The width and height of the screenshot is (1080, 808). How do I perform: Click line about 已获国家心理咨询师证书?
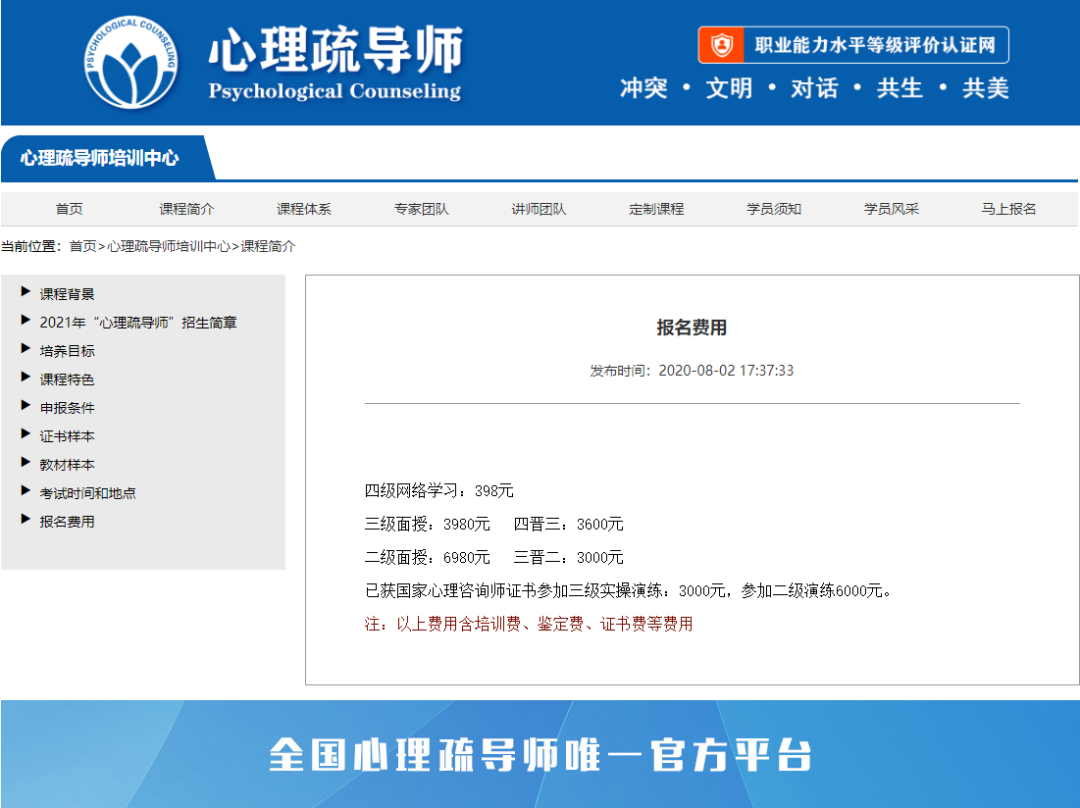pos(628,590)
